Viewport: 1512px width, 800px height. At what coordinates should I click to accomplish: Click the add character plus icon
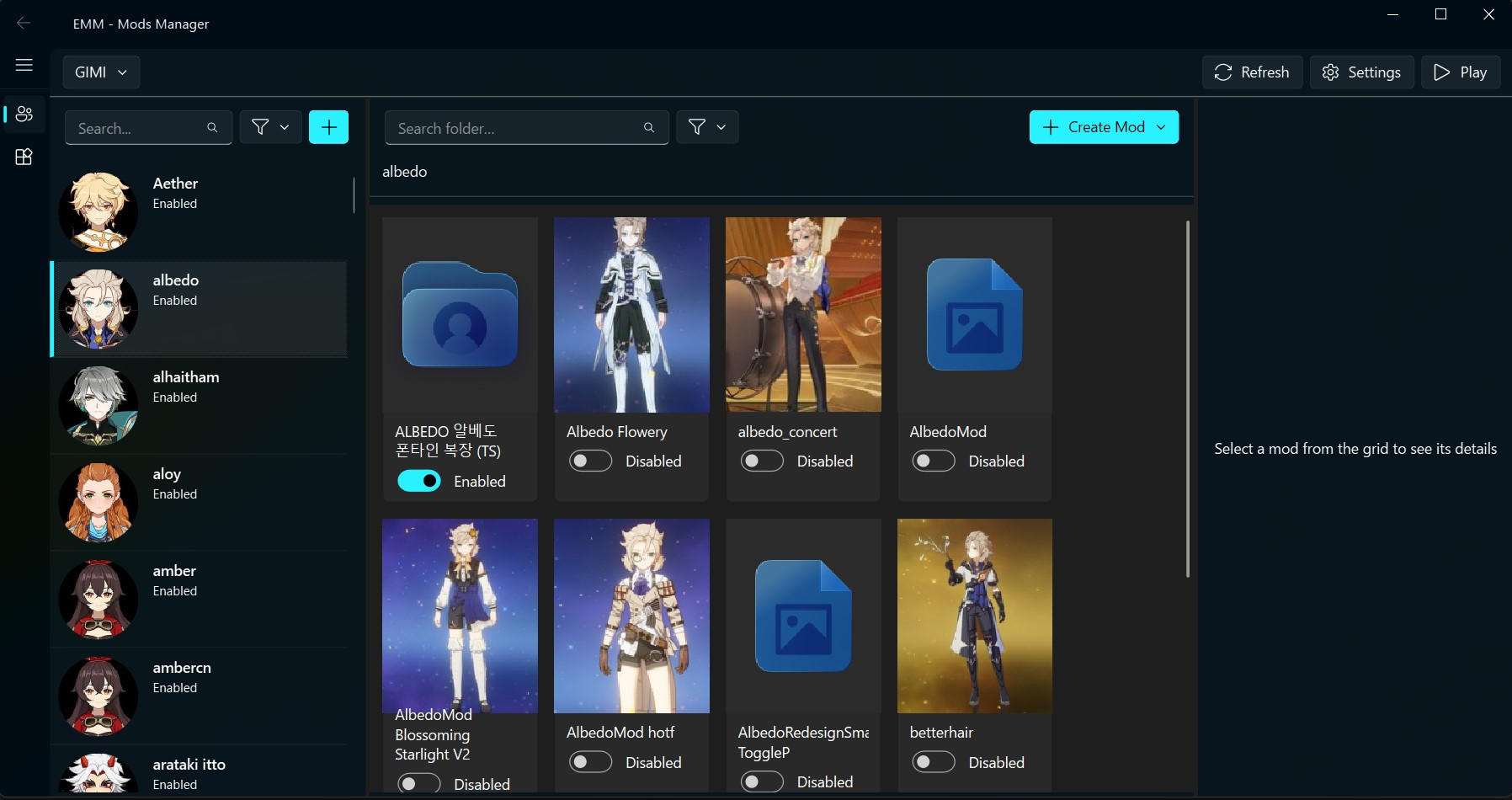[x=328, y=126]
